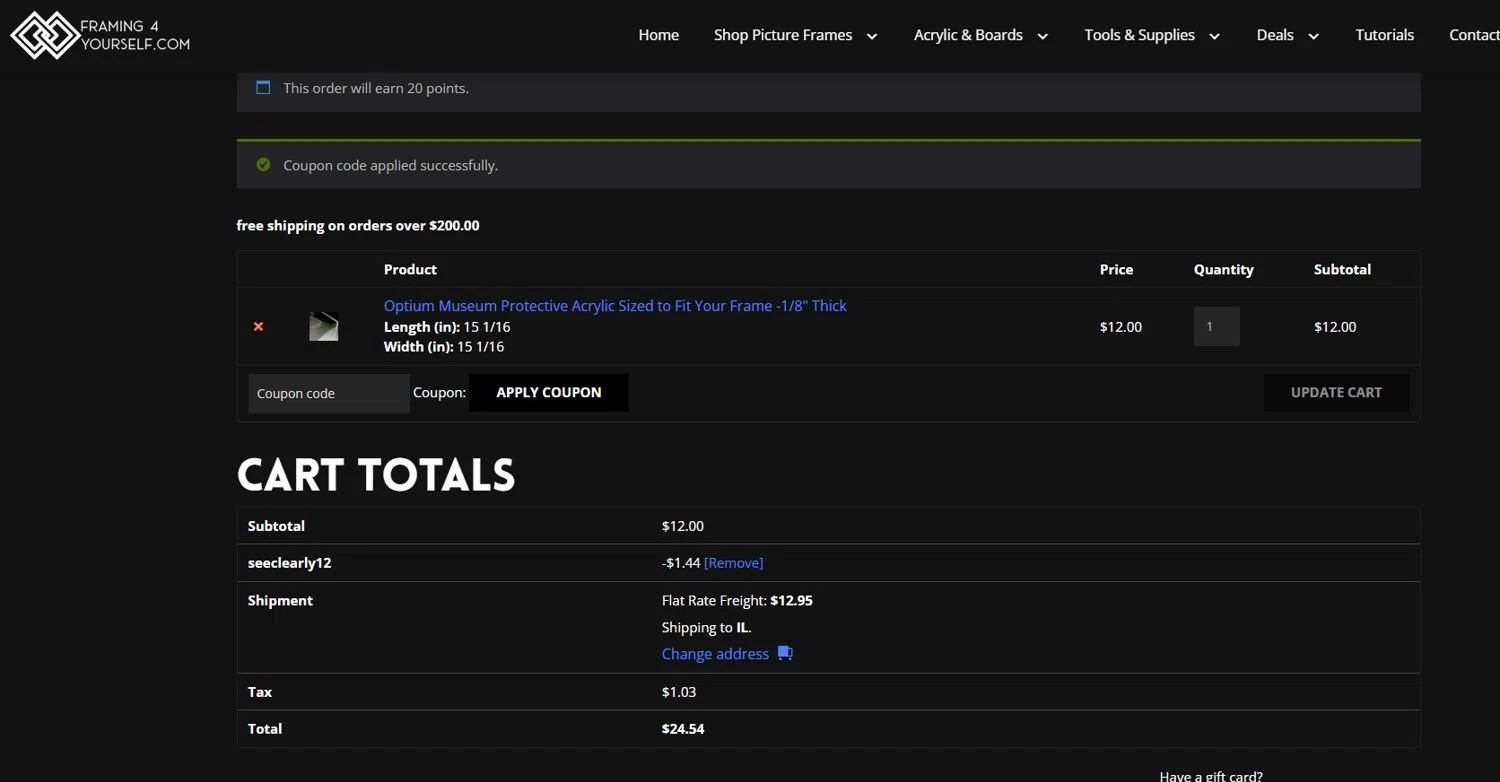This screenshot has height=782, width=1500.
Task: Click the quantity field showing 1
Action: (1216, 327)
